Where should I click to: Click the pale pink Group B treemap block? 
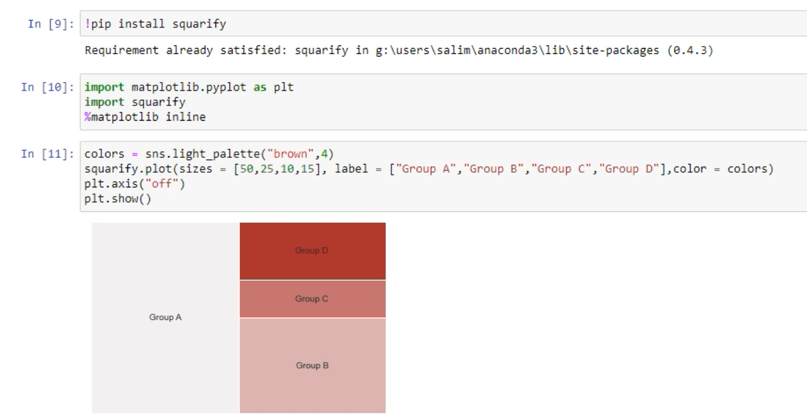[x=312, y=365]
